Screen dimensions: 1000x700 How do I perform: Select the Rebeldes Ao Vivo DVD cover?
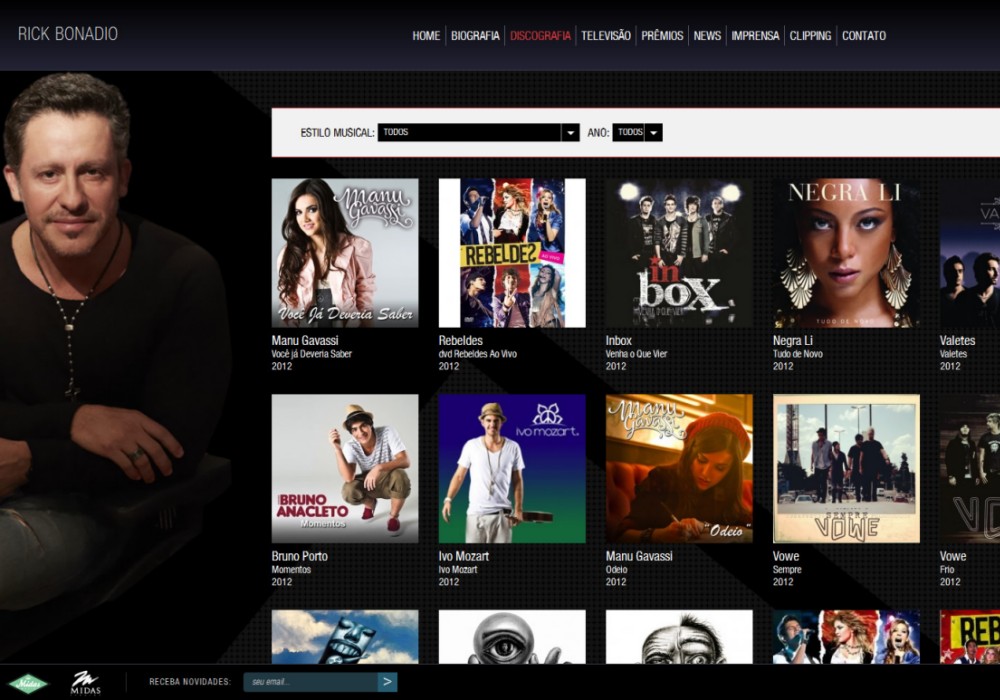tap(512, 253)
